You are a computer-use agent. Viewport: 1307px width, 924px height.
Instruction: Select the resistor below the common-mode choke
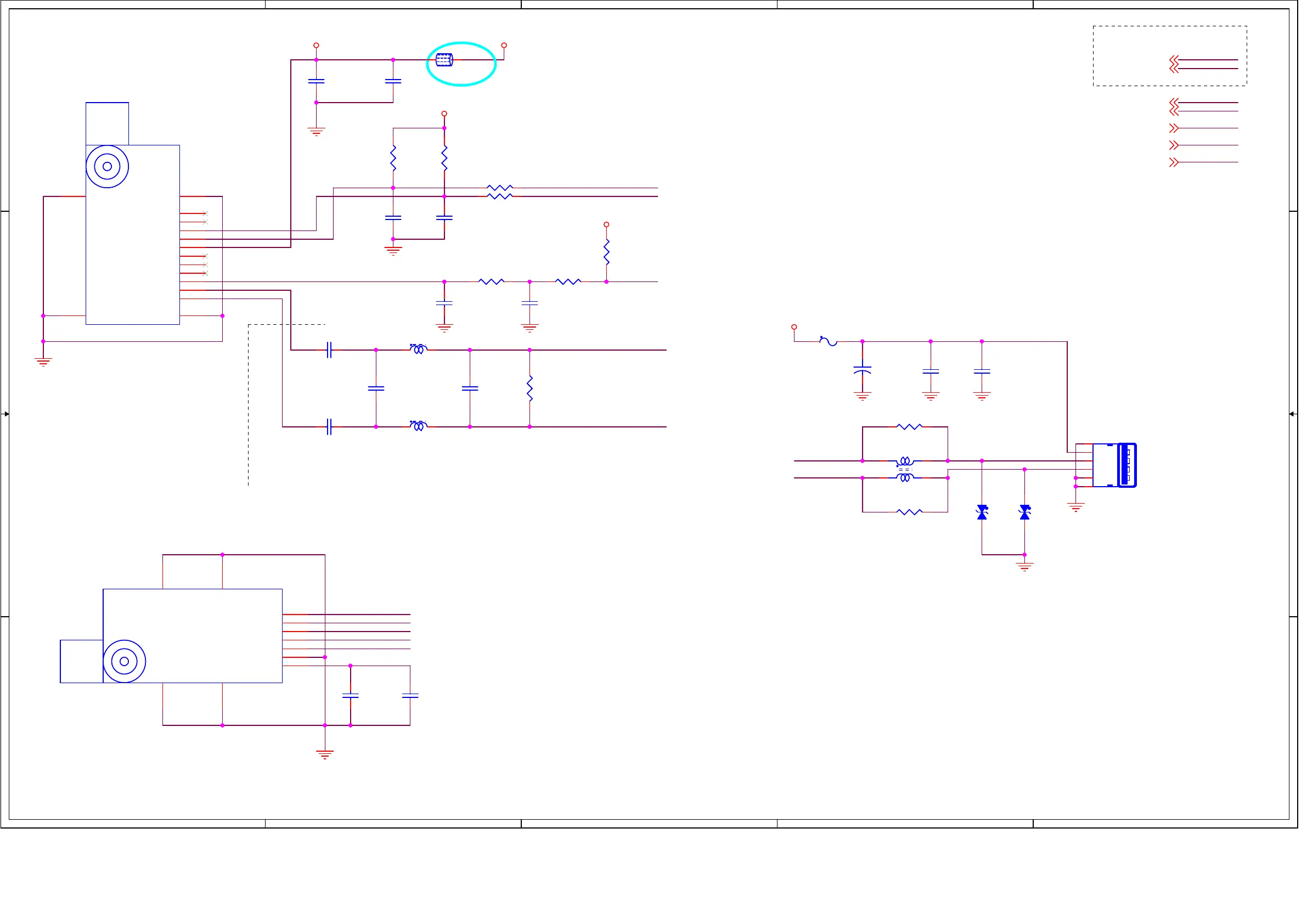tap(909, 512)
